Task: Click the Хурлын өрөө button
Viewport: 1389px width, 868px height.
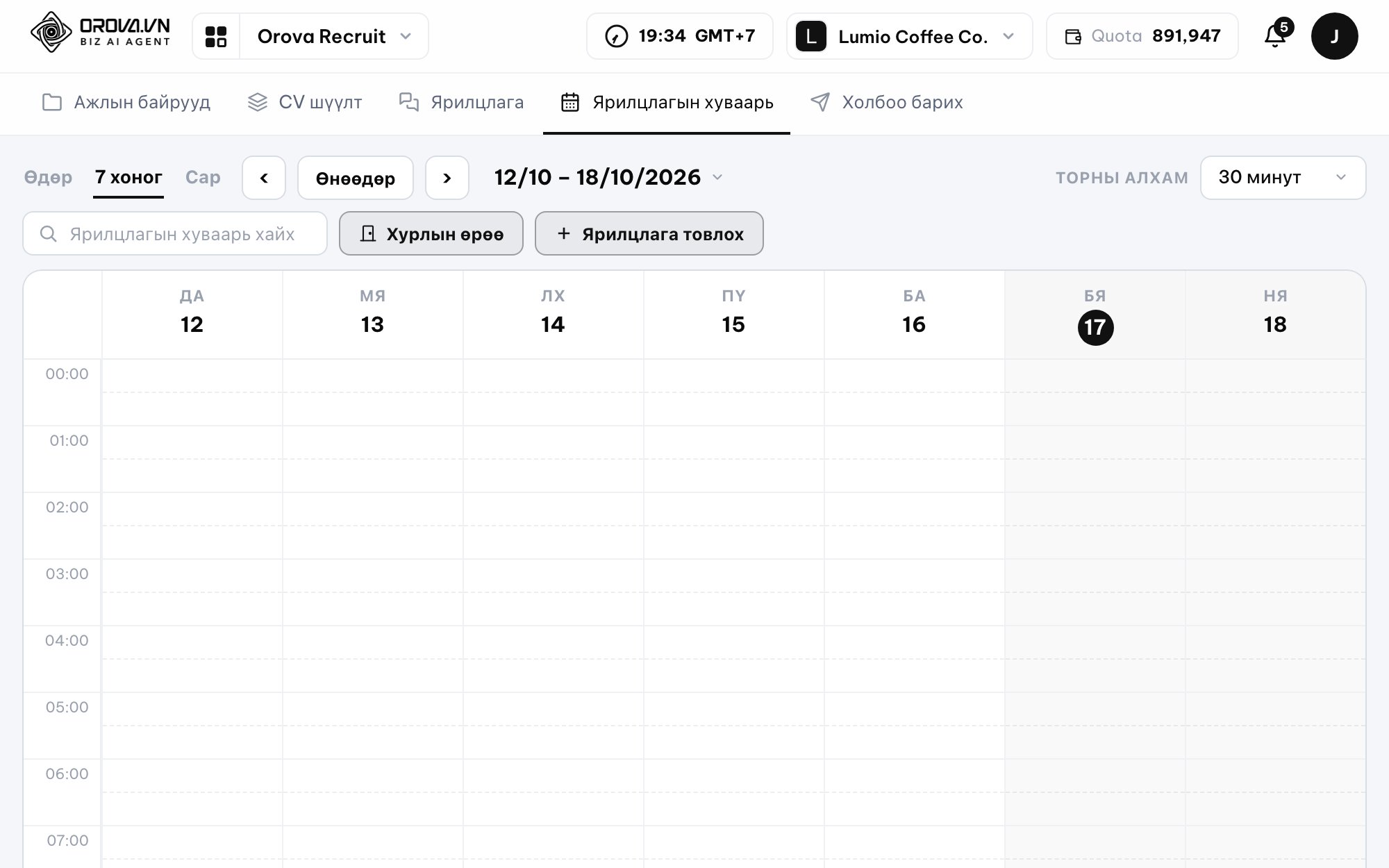Action: click(431, 234)
